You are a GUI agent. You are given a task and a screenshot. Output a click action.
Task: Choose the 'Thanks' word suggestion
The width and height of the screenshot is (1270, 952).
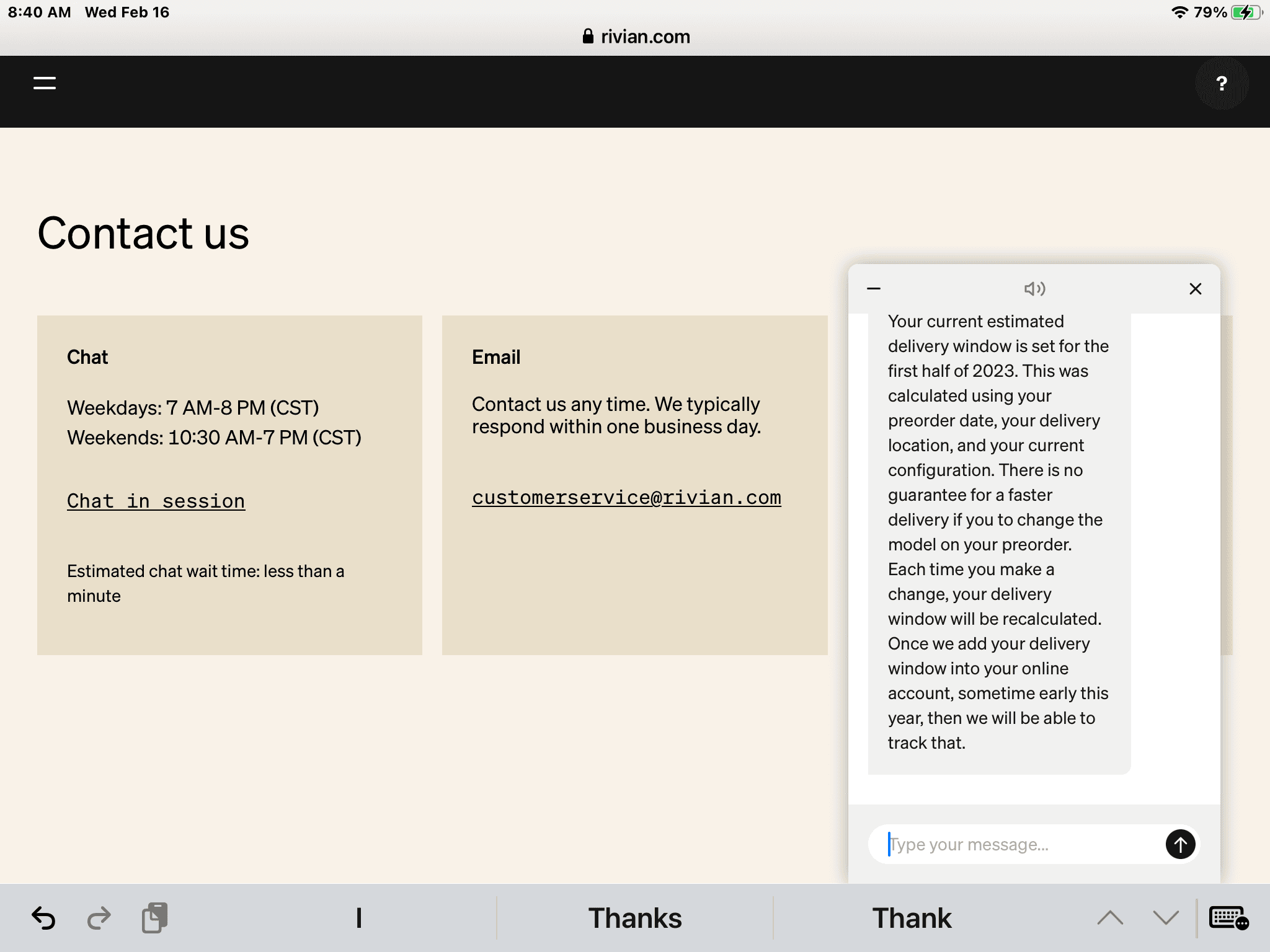635,918
